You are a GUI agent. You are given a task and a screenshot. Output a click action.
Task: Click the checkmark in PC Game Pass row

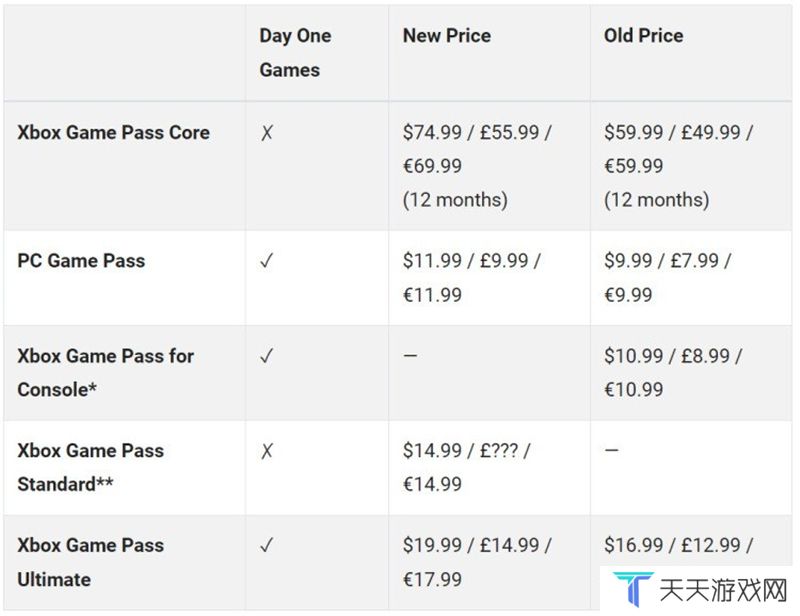tap(267, 261)
